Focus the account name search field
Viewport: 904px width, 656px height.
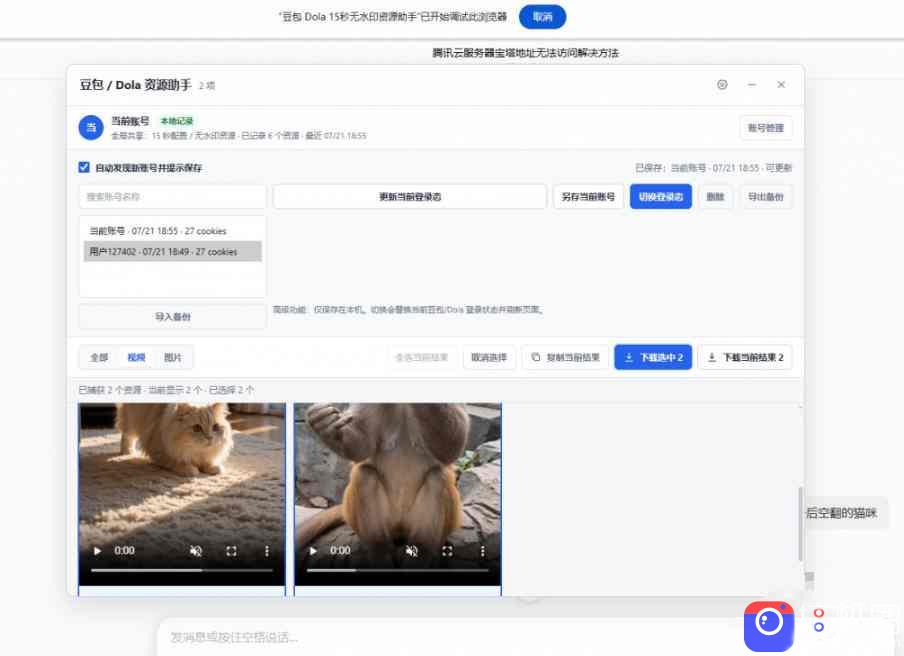(172, 197)
